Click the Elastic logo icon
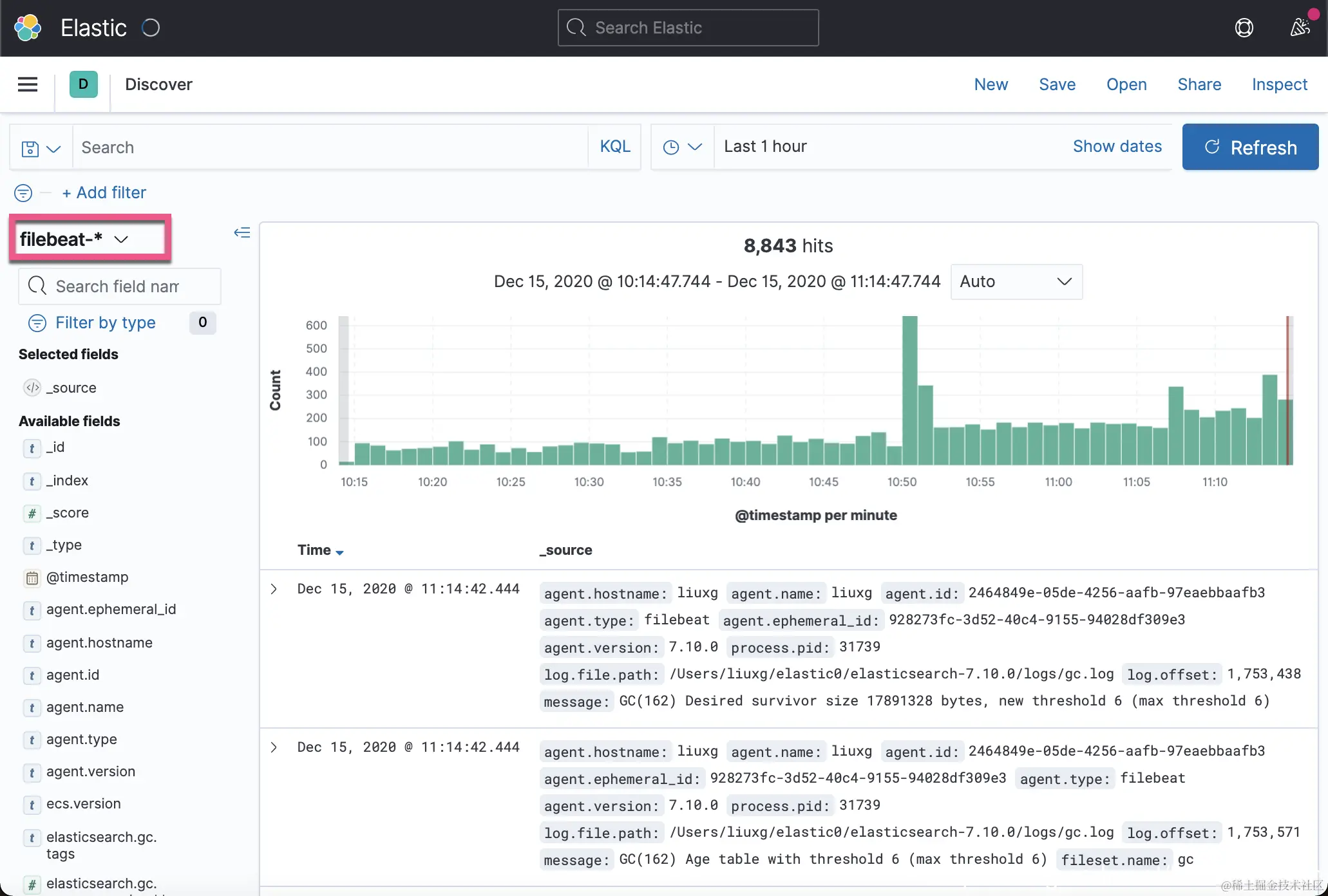 click(x=28, y=28)
